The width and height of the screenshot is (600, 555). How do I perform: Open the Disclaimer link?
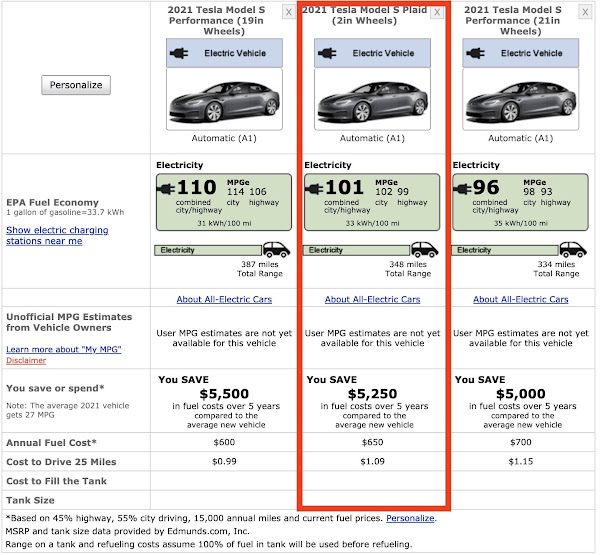coord(26,360)
